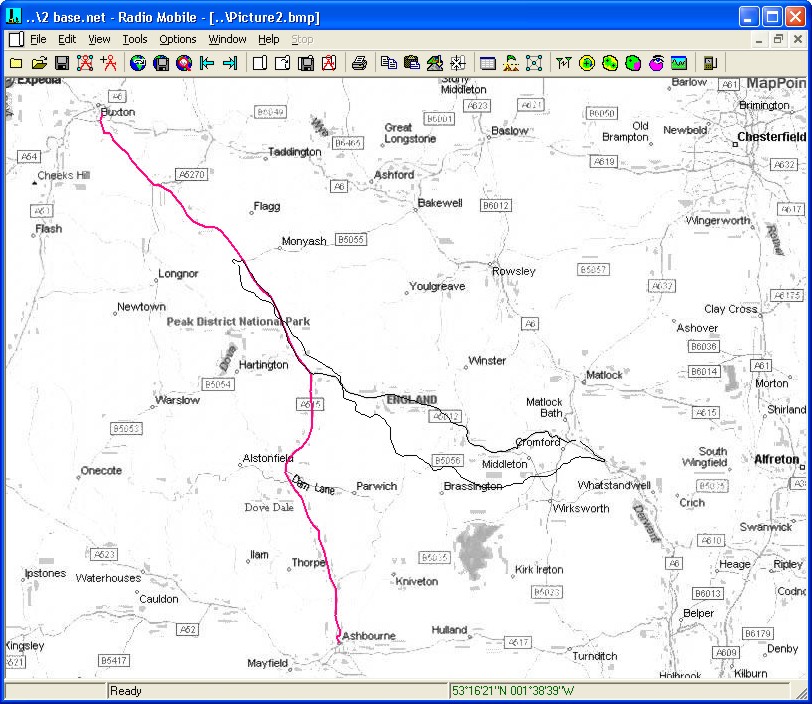The height and width of the screenshot is (704, 812).
Task: Open networks with the open-folder icon
Action: [x=39, y=63]
